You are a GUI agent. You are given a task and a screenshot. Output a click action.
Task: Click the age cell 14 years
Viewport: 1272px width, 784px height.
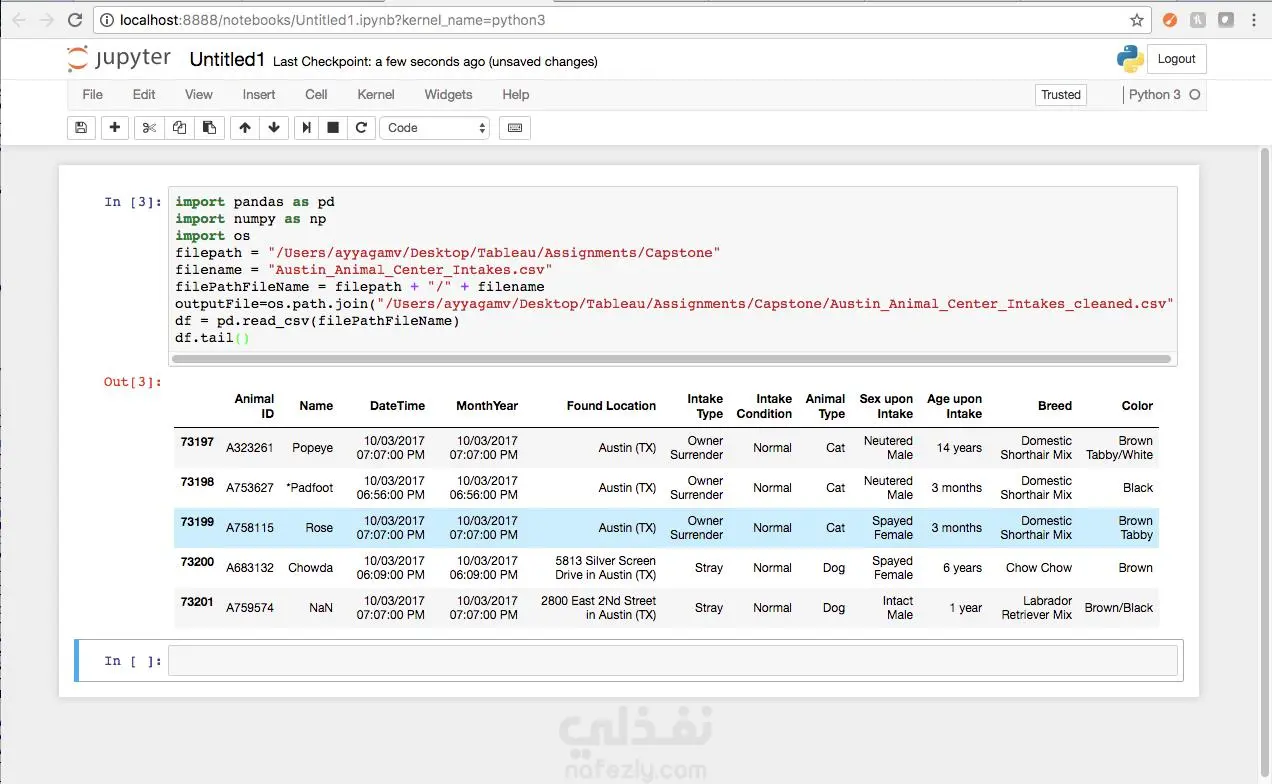point(960,448)
